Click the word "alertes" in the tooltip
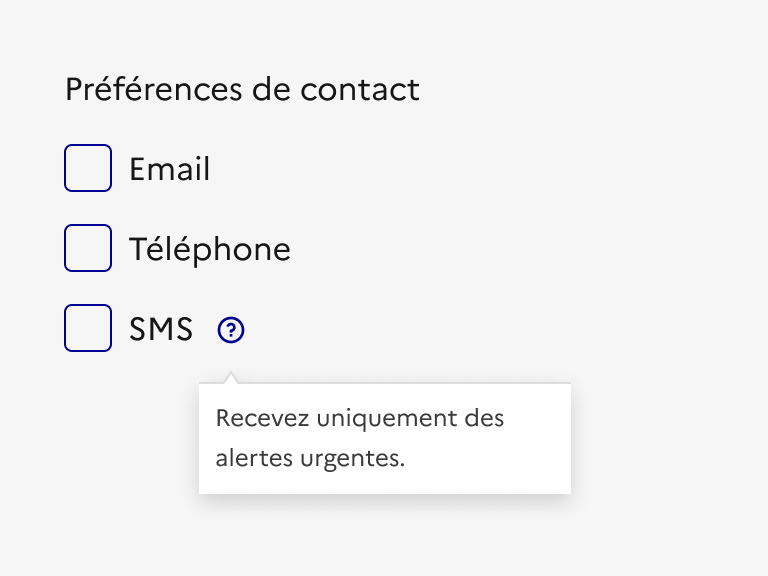Screen dimensions: 768x576 pos(248,460)
